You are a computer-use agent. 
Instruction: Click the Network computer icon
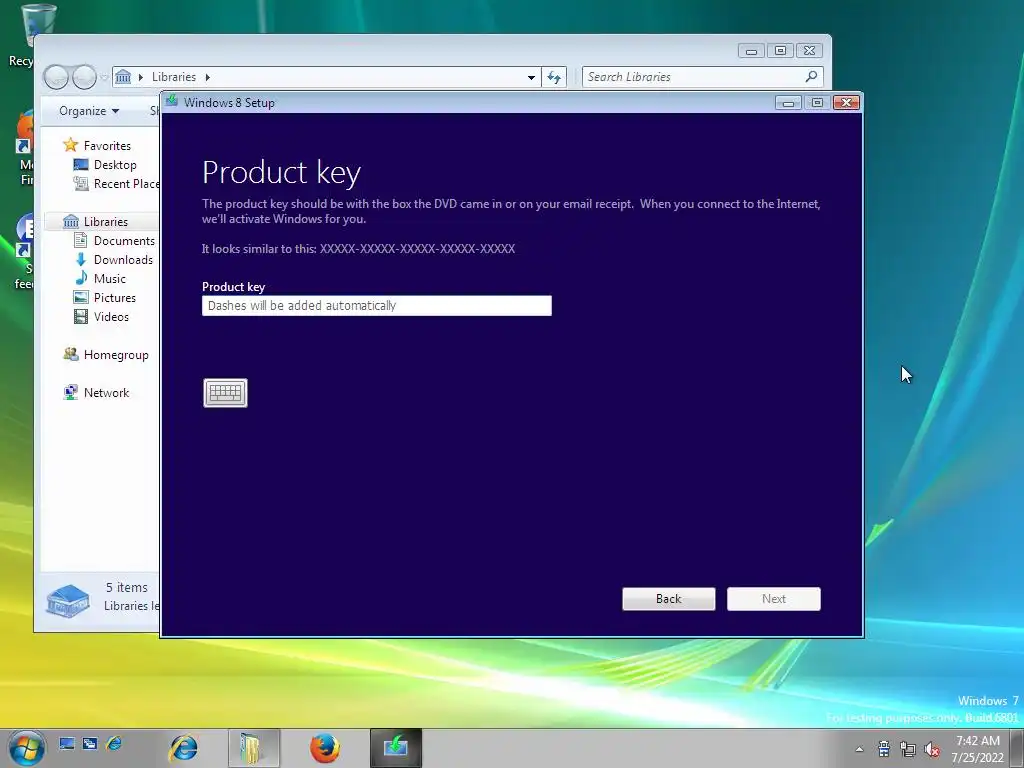coord(71,392)
